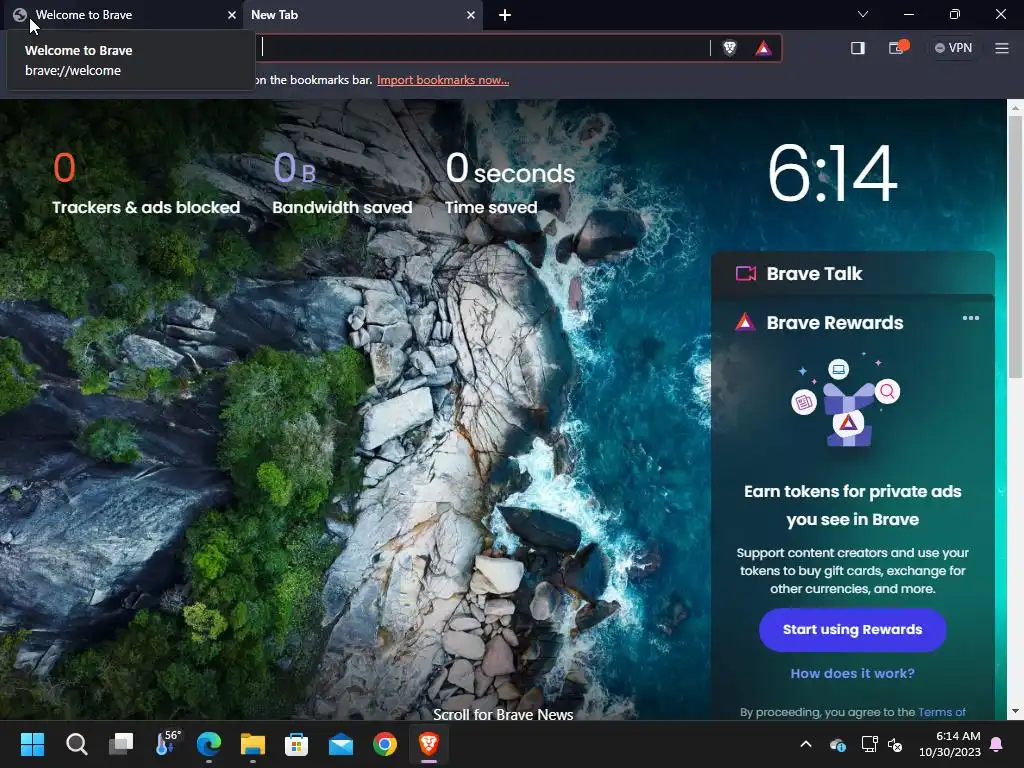
Task: Click scrollbar up arrow
Action: pos(1015,107)
